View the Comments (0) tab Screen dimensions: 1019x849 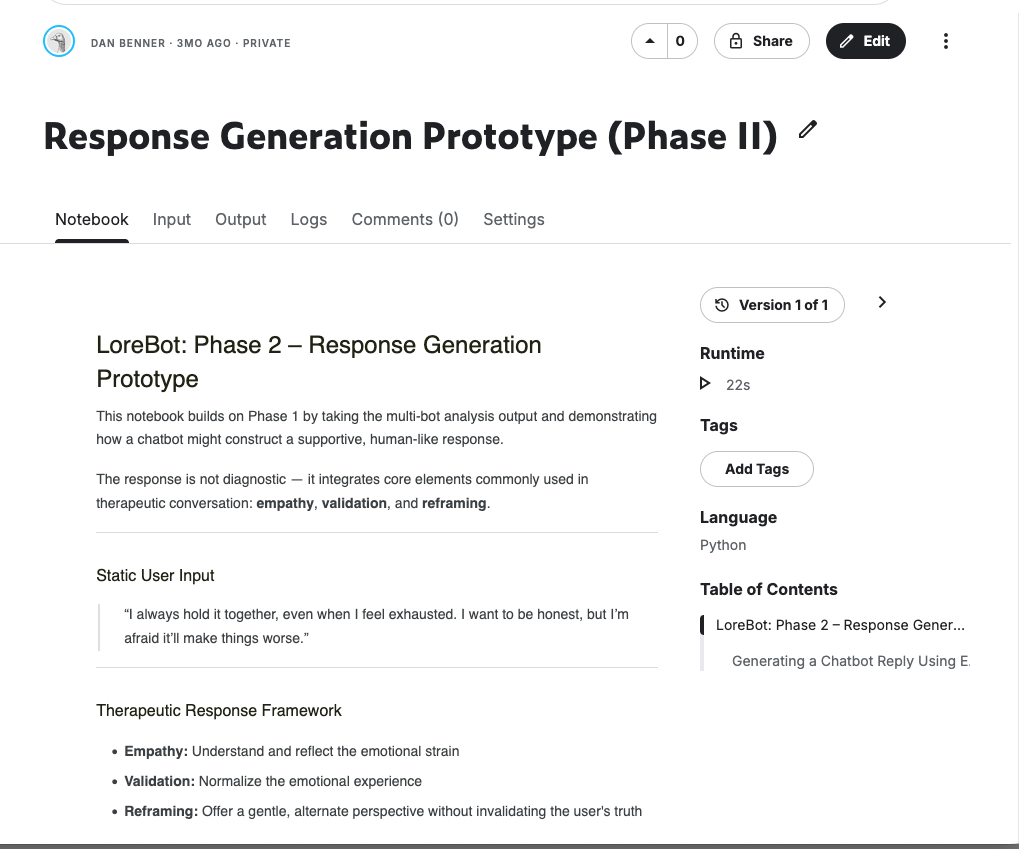pos(405,219)
